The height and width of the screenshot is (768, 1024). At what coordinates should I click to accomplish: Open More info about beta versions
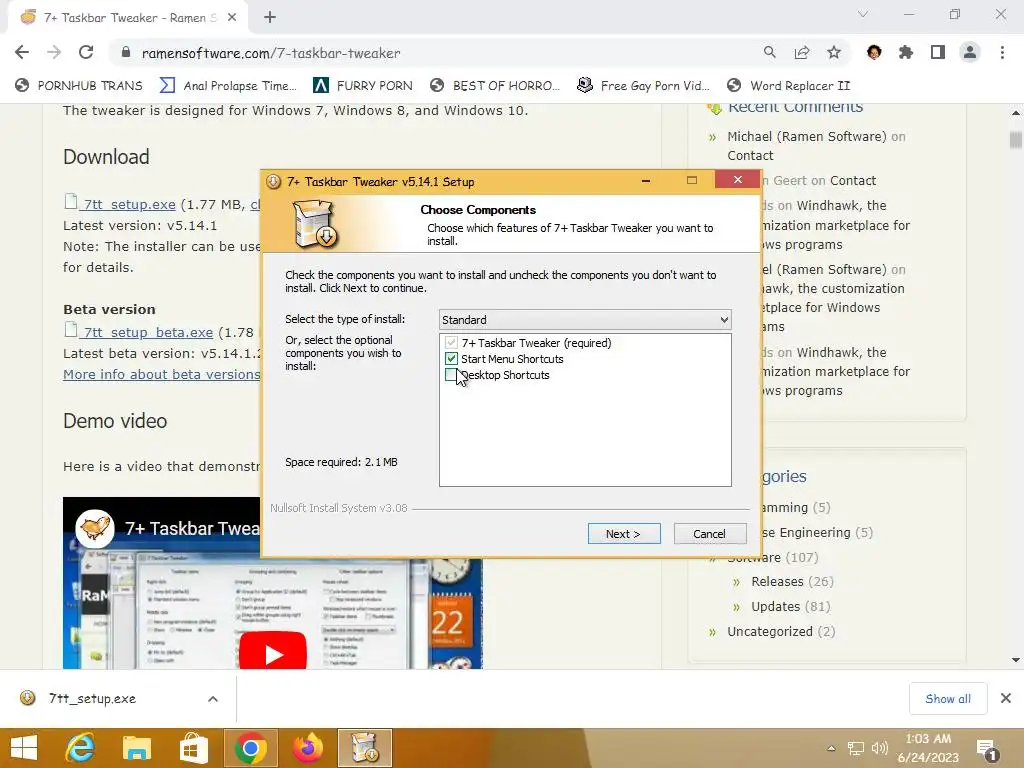pos(161,374)
